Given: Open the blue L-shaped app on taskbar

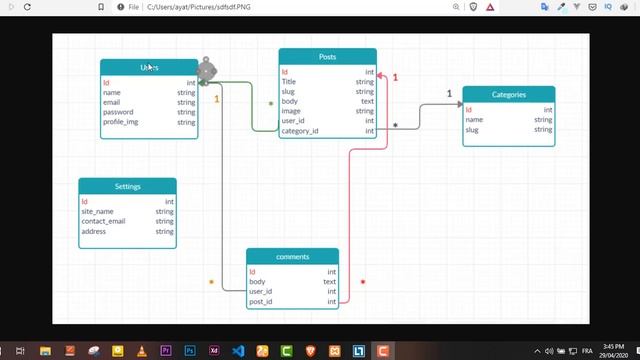Looking at the screenshot, I should point(359,351).
